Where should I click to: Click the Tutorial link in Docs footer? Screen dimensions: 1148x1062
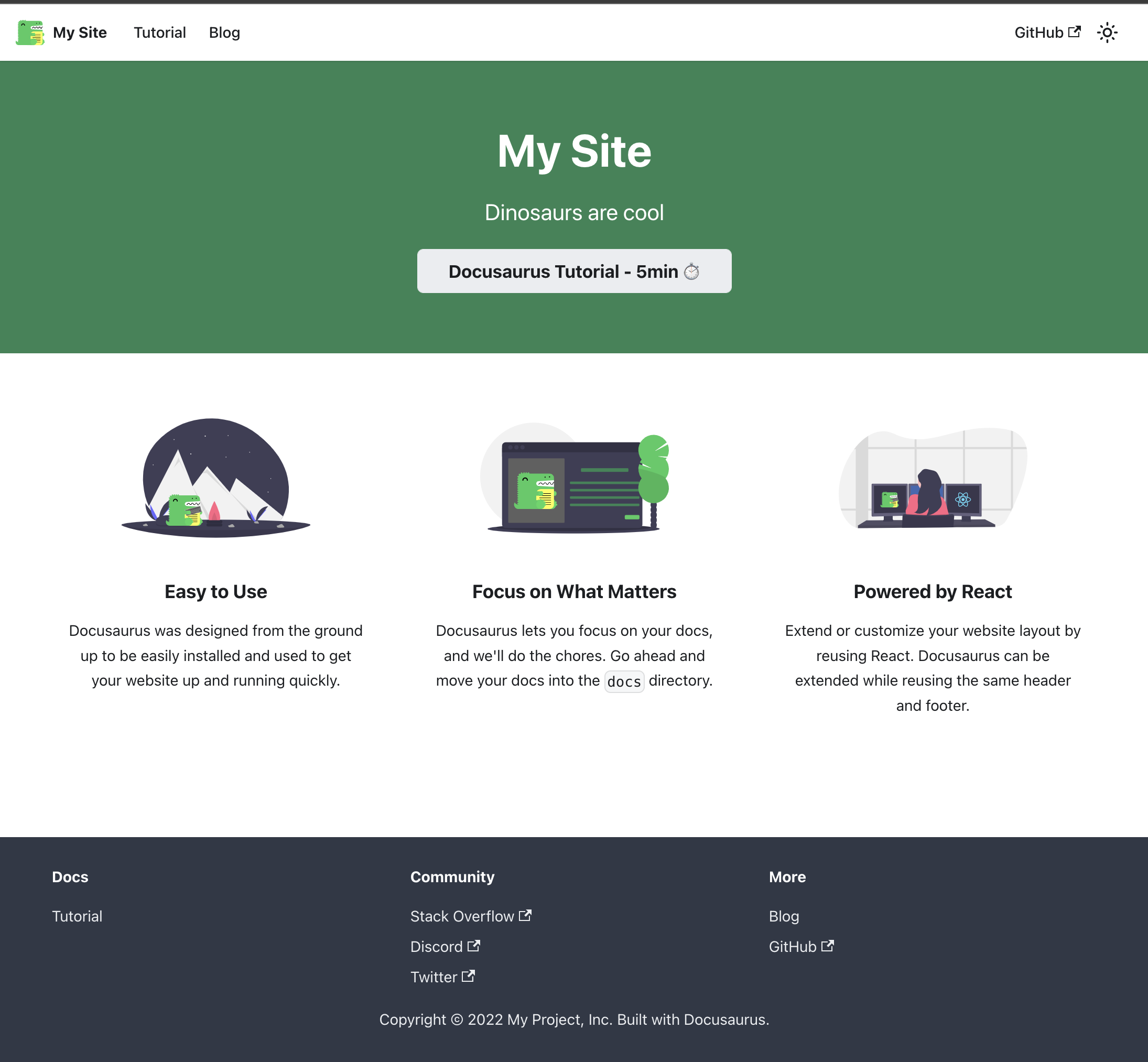(x=77, y=916)
